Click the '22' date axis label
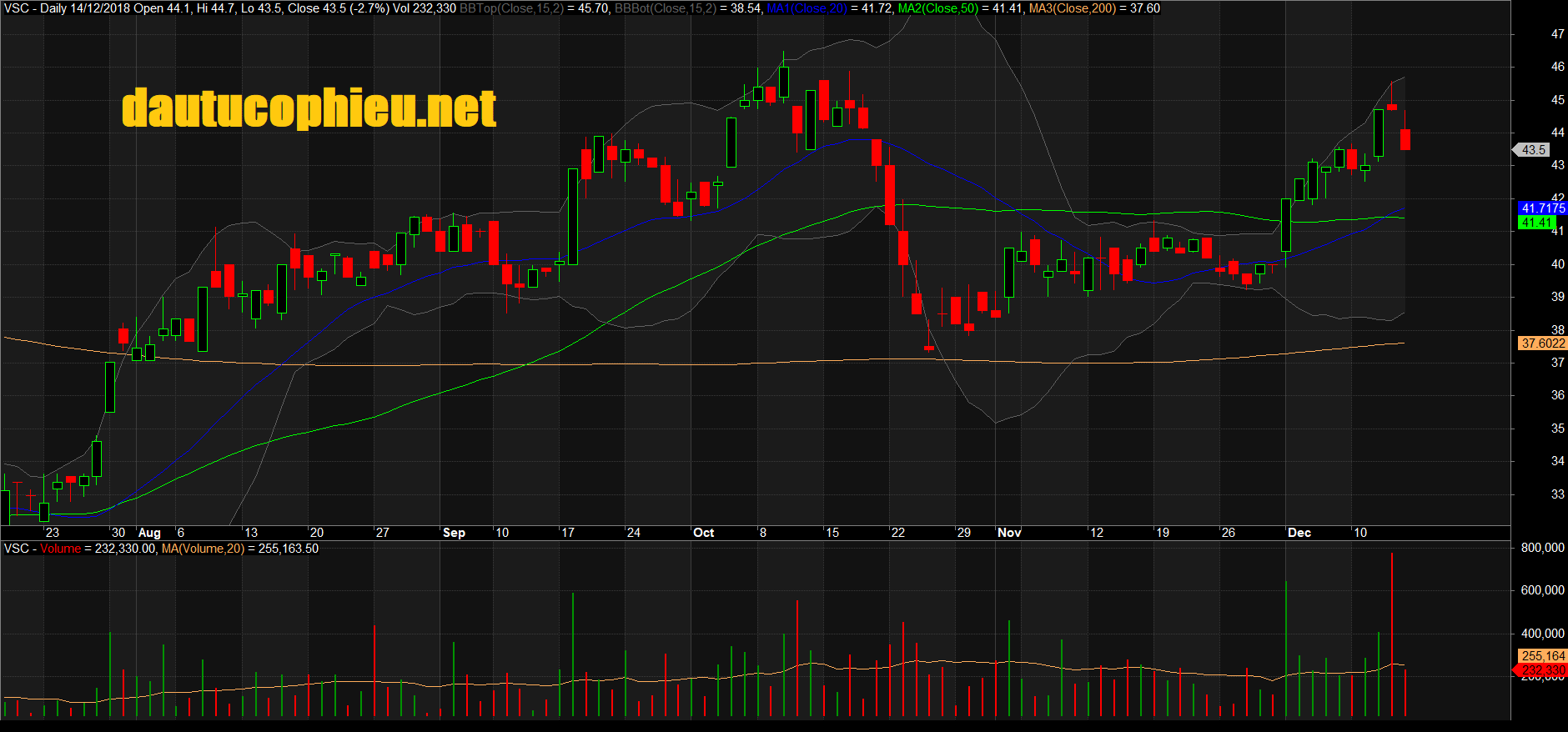The image size is (1568, 732). (897, 533)
